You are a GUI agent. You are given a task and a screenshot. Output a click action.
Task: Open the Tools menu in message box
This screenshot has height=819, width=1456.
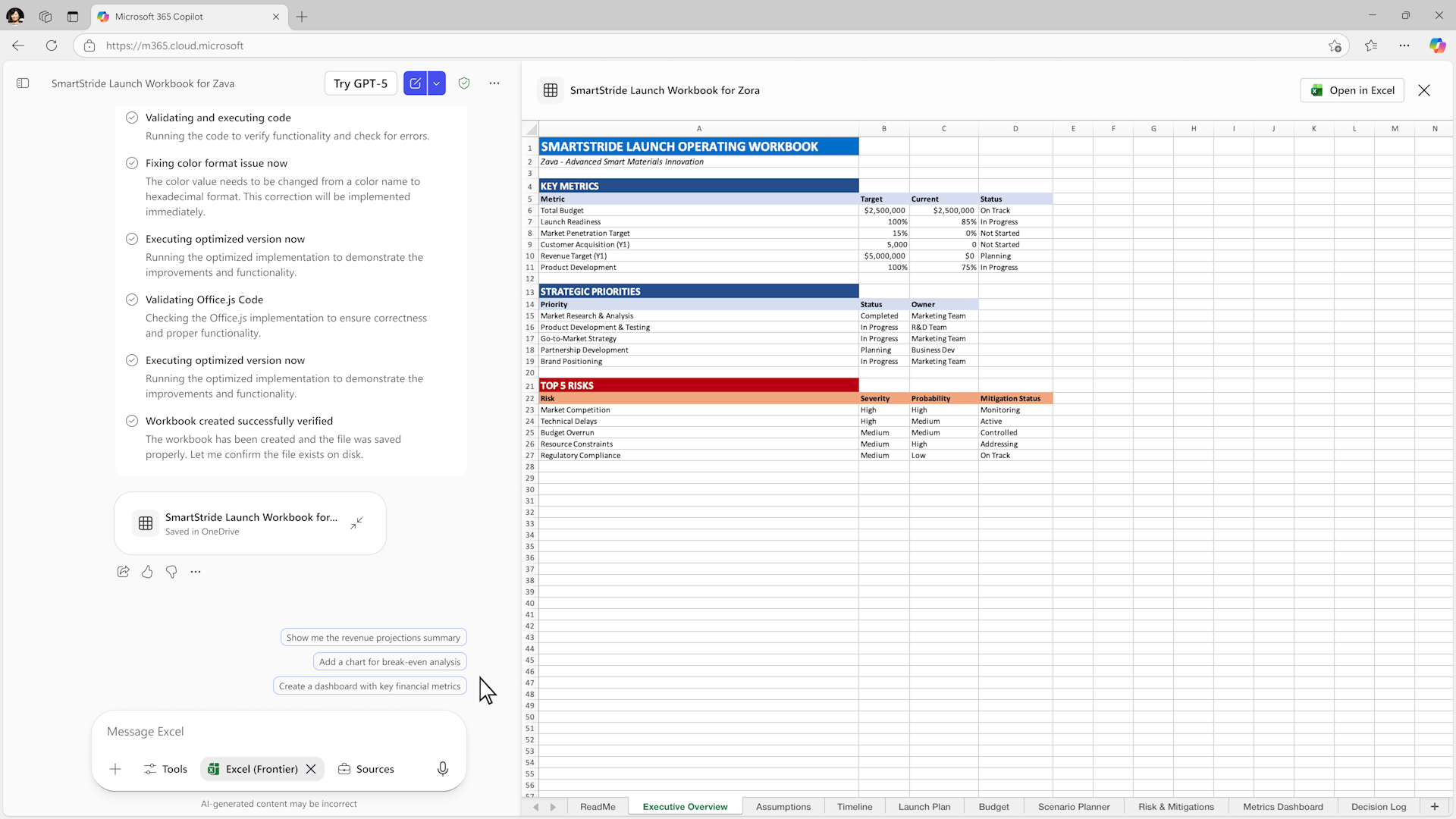coord(165,769)
